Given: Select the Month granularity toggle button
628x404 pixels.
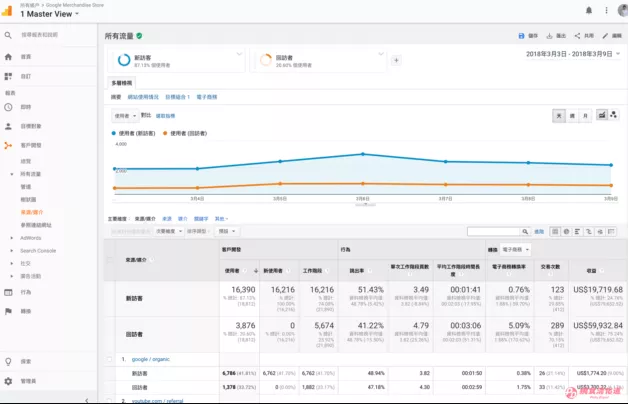Looking at the screenshot, I should [585, 116].
